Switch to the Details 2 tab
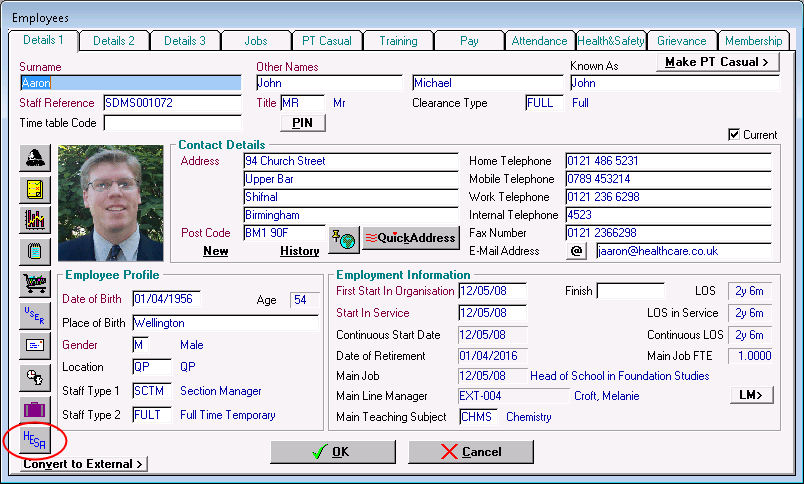804x484 pixels. click(x=114, y=41)
